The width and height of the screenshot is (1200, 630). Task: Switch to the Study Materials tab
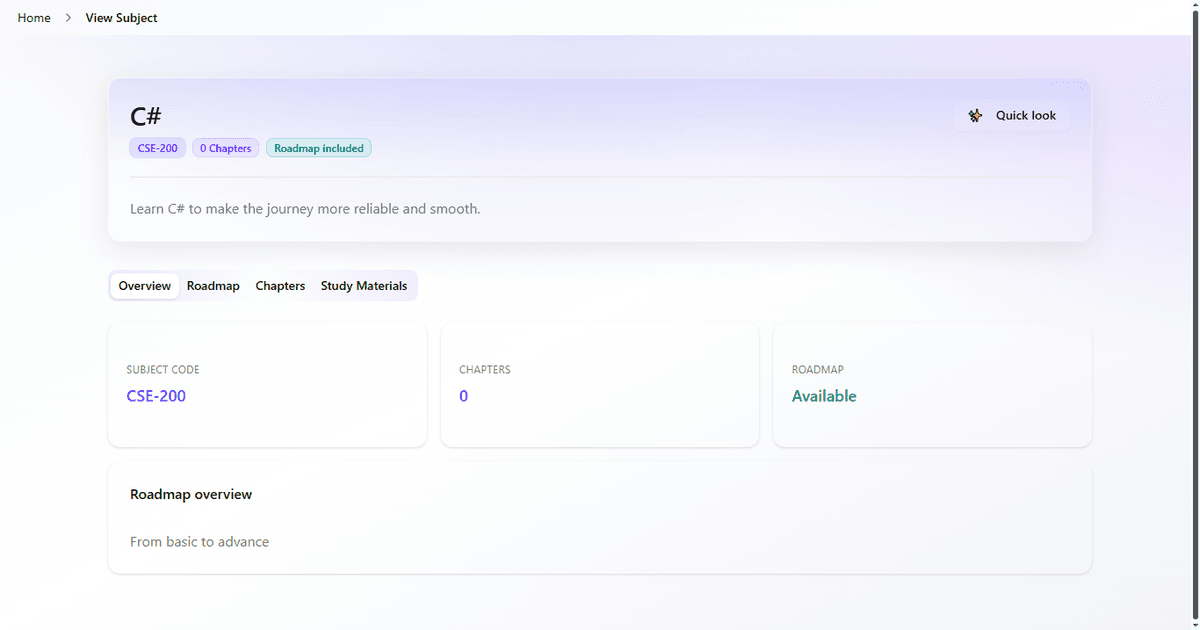click(364, 285)
